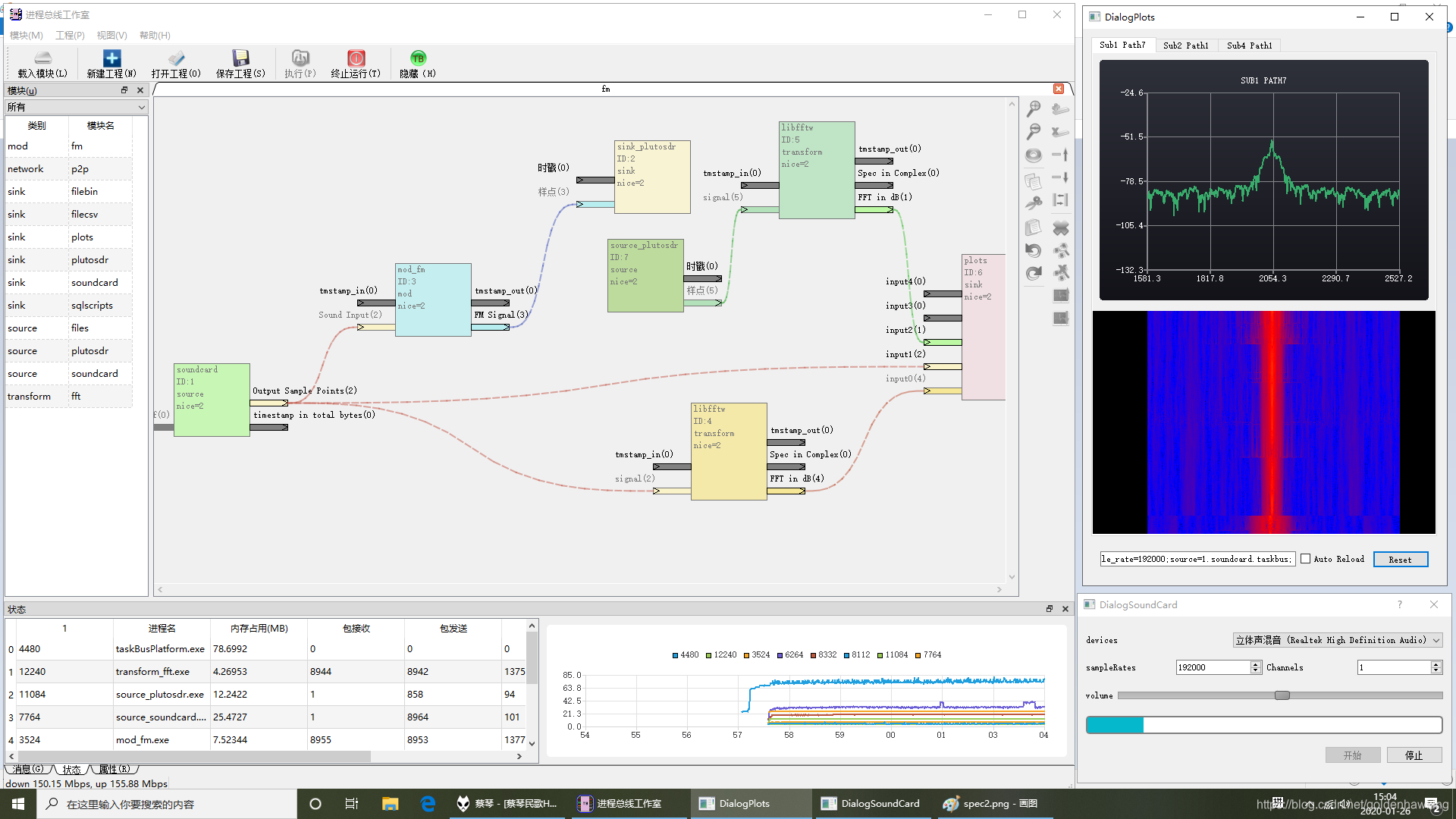
Task: Click the Load Module toolbar icon
Action: [x=42, y=59]
